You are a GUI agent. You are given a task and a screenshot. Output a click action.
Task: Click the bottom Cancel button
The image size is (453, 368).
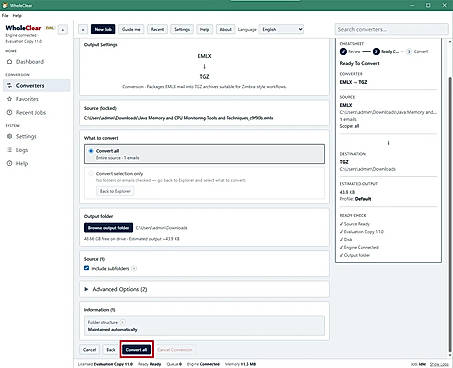point(89,350)
